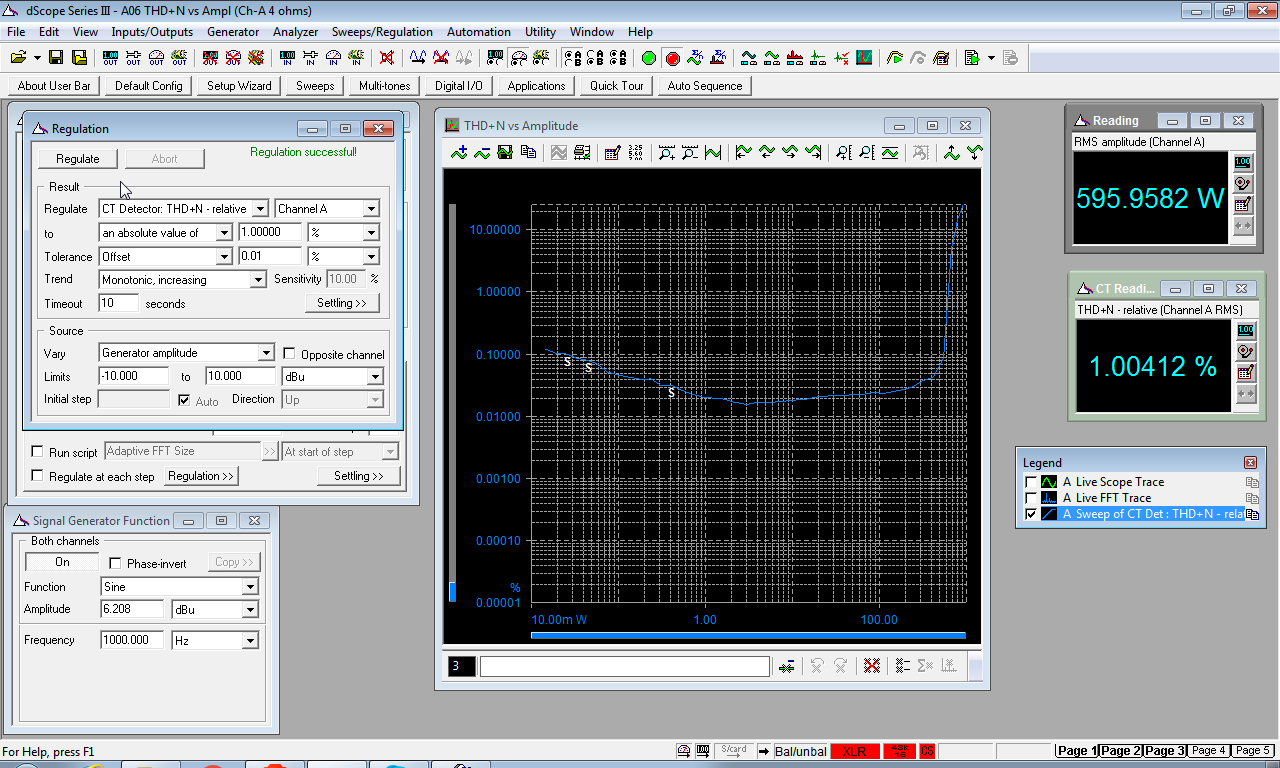Toggle the Auto initial step checkbox
This screenshot has width=1280, height=768.
184,400
